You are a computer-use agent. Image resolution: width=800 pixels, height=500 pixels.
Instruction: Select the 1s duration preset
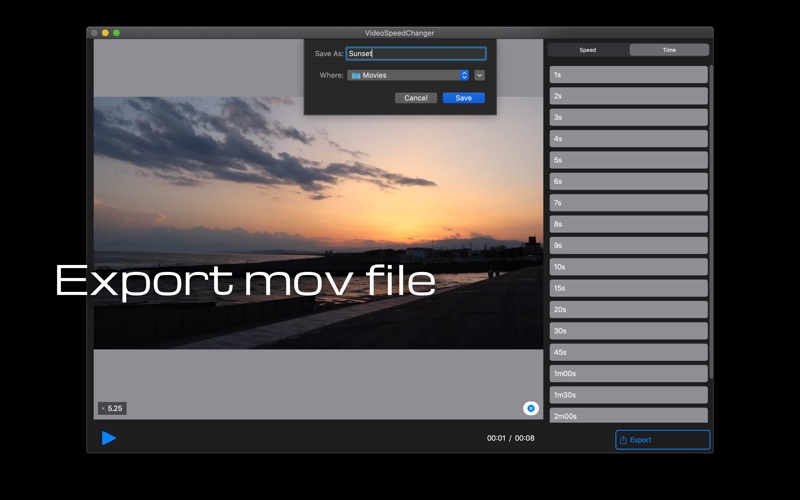(x=629, y=74)
